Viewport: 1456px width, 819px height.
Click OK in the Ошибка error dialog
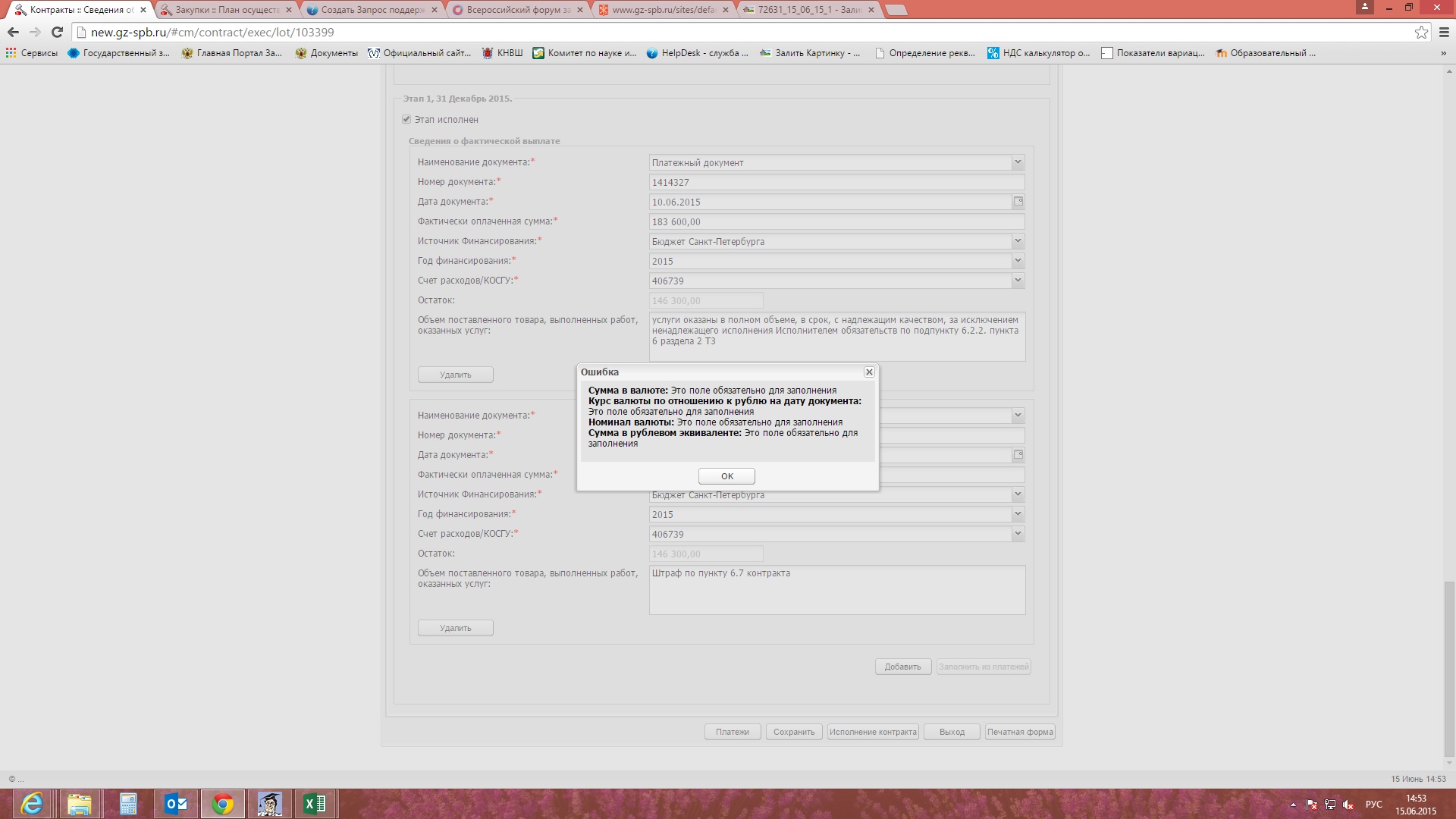[x=726, y=476]
